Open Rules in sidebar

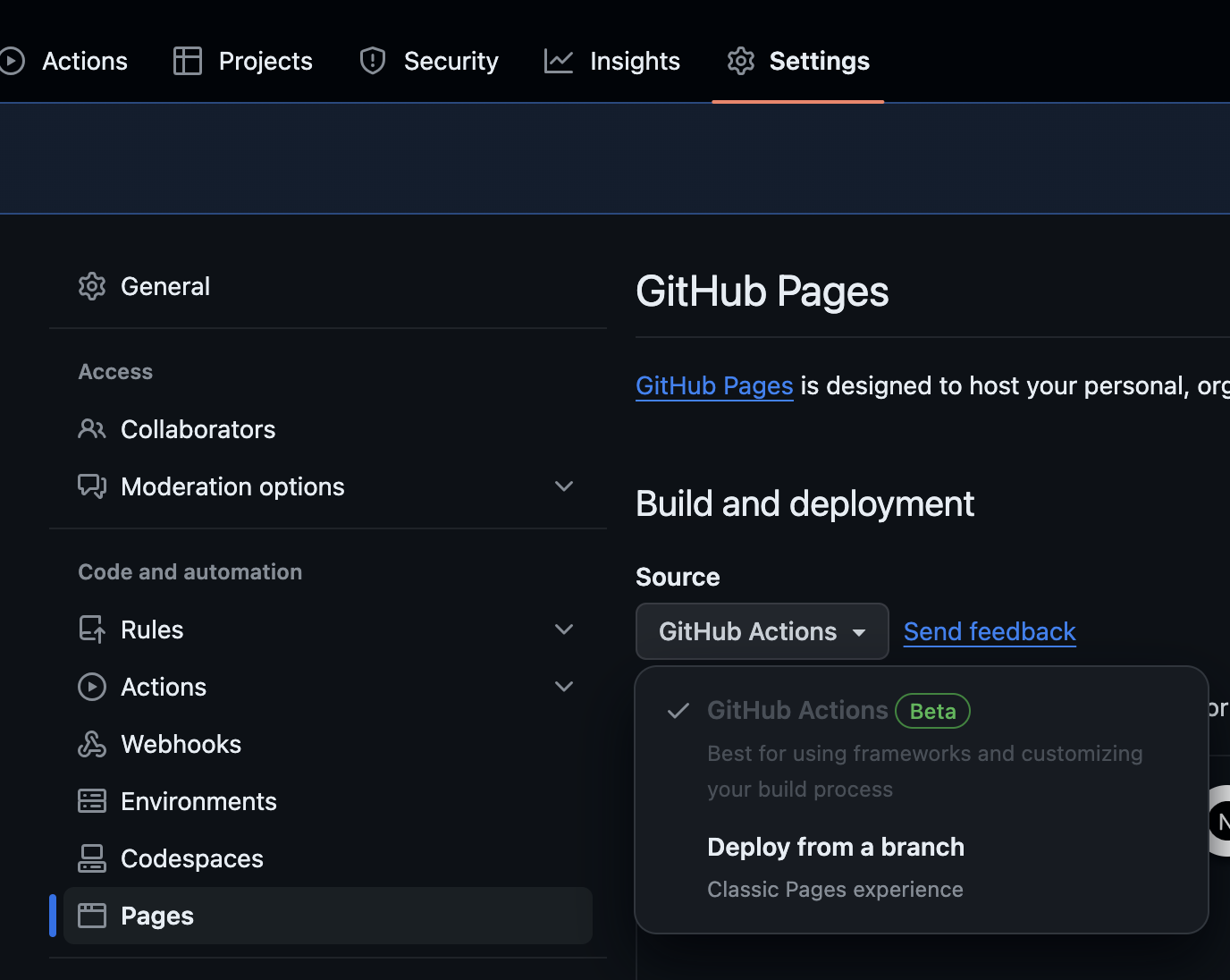point(328,629)
